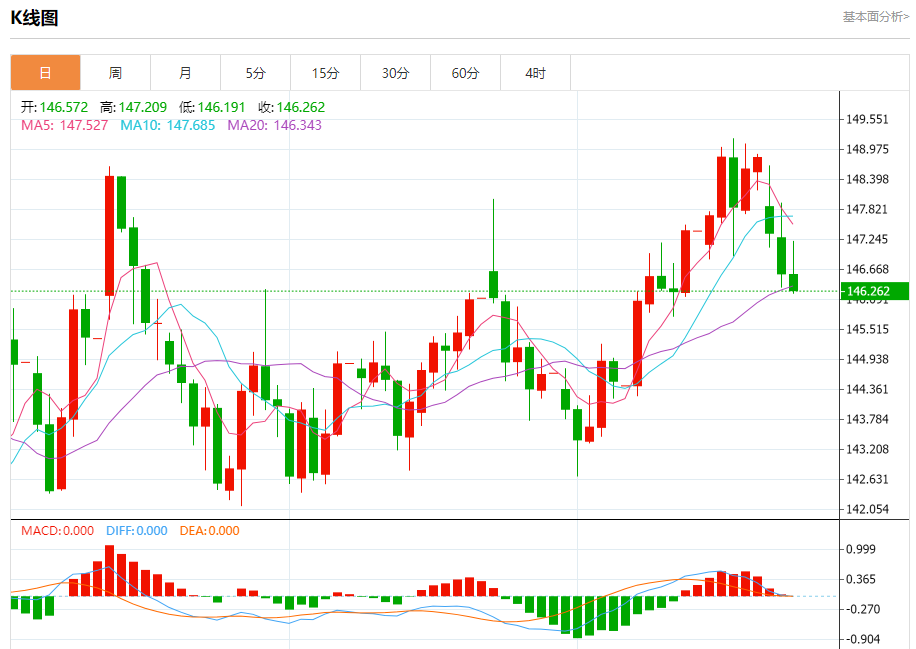916x649 pixels.
Task: Click the MACD:0.000 indicator label
Action: 57,531
